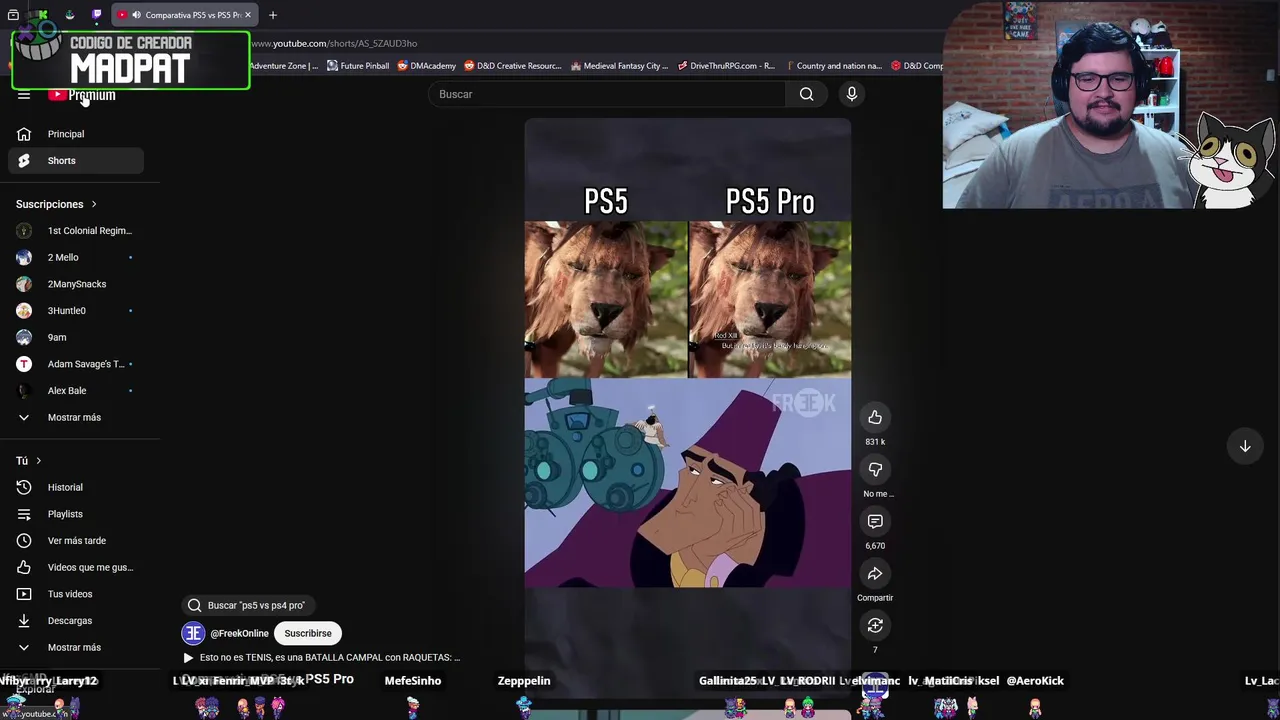Open Ver más tarde list
The image size is (1280, 720).
76,541
